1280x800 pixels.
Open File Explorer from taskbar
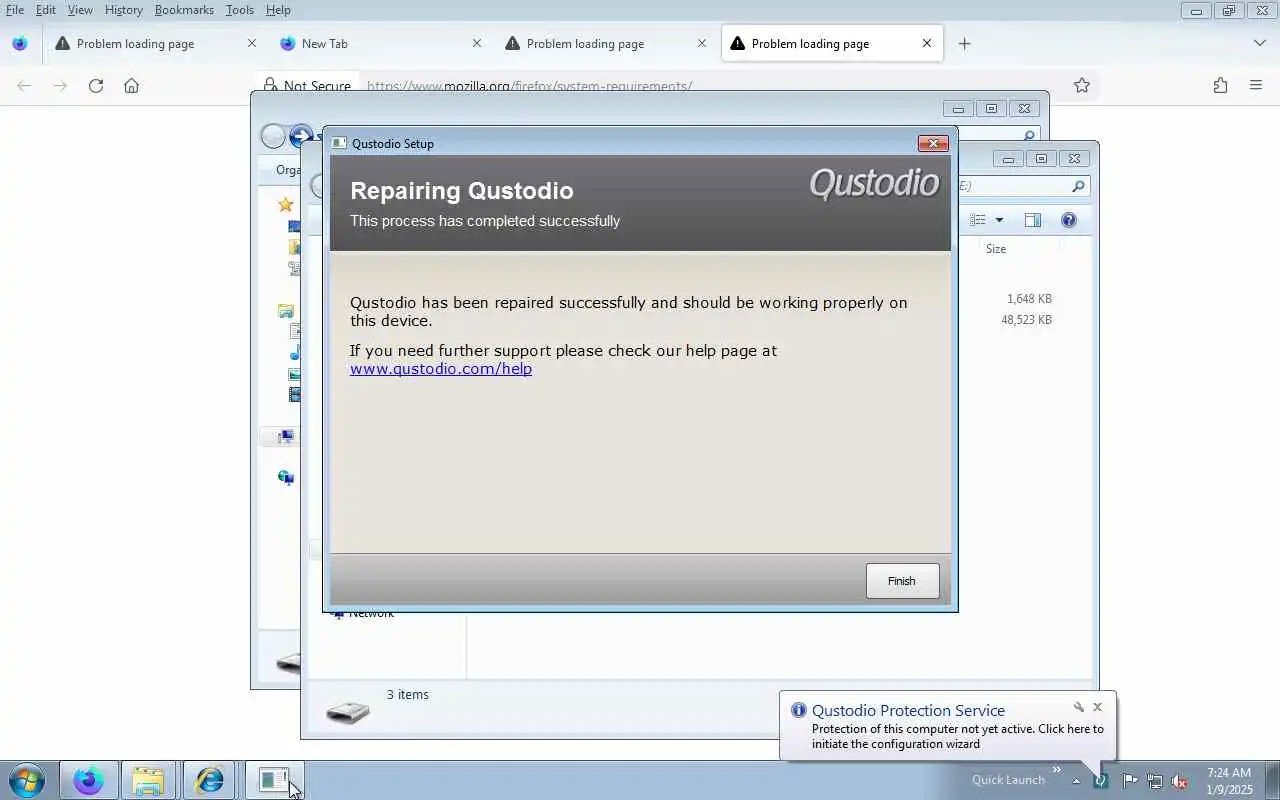click(x=148, y=780)
